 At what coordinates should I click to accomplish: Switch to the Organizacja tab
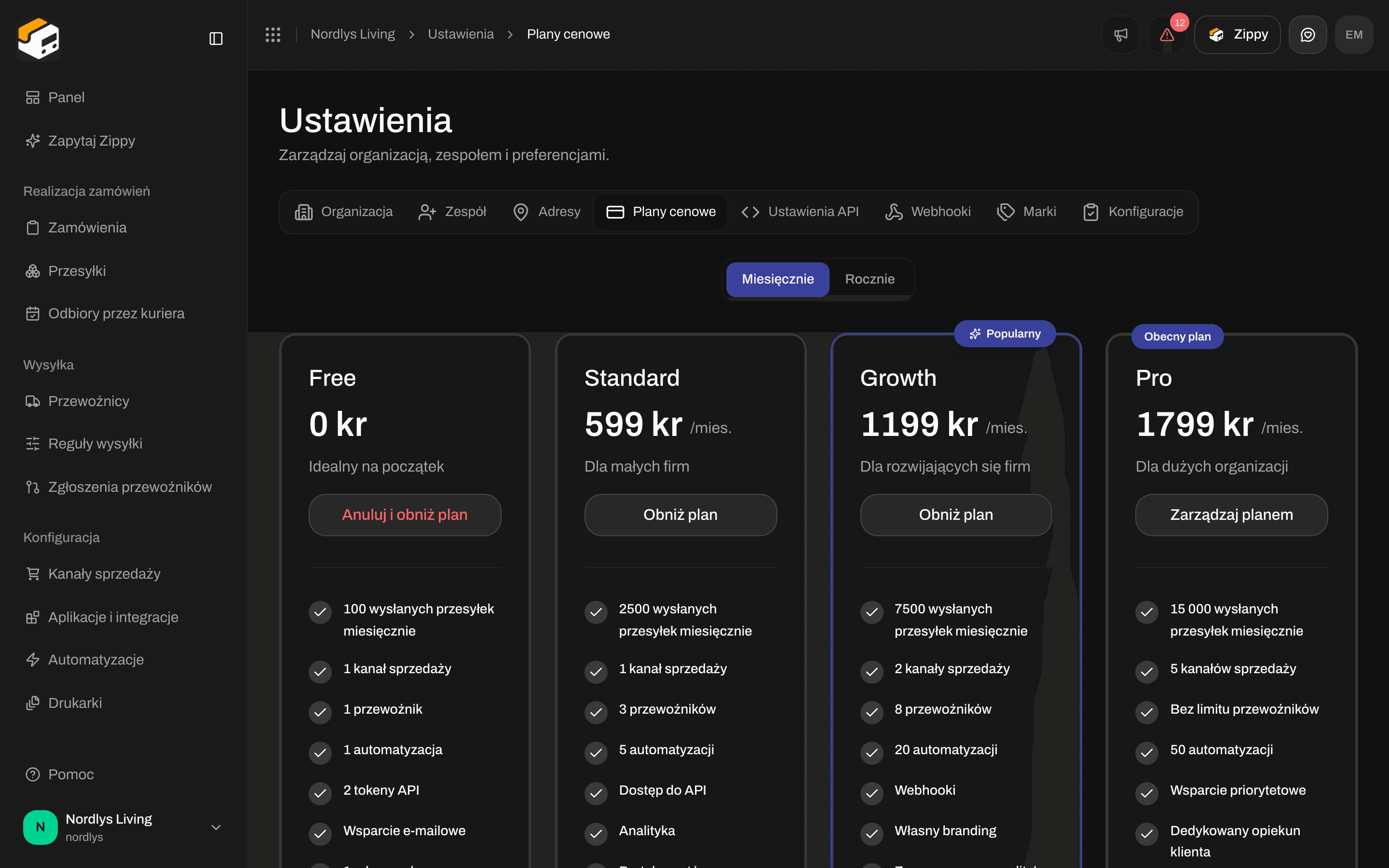tap(344, 212)
